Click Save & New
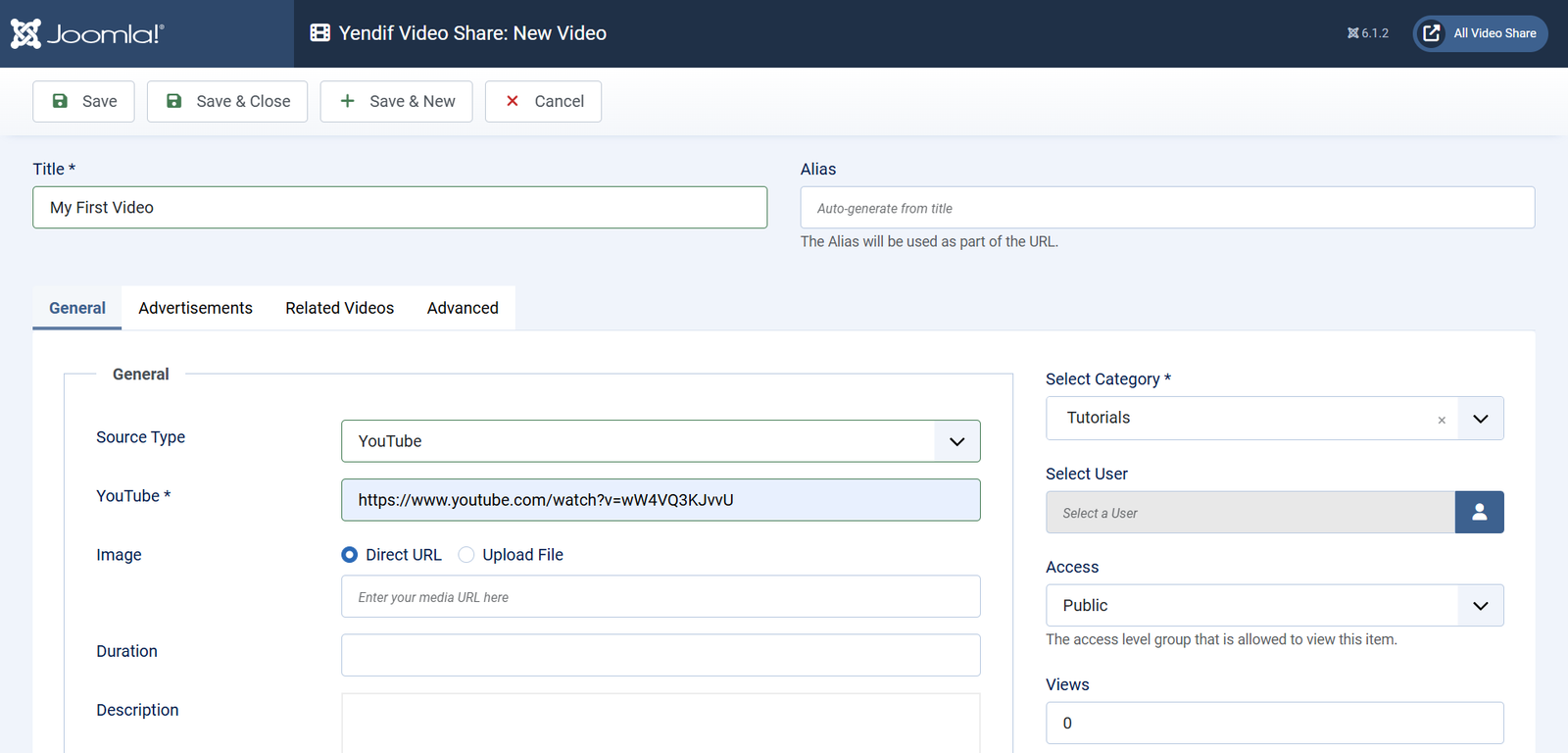This screenshot has width=1568, height=753. (397, 101)
